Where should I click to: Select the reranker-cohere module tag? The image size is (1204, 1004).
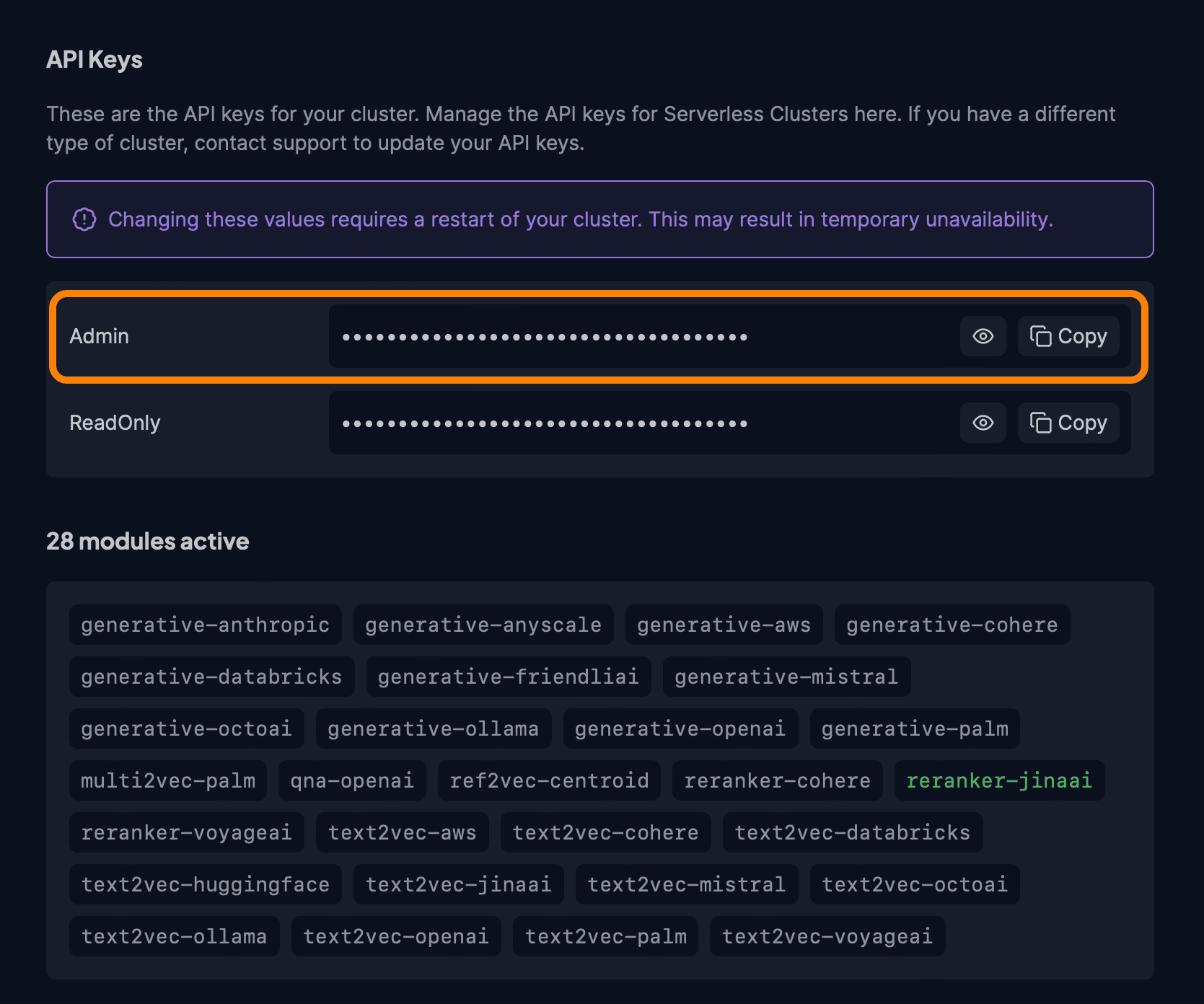coord(778,780)
